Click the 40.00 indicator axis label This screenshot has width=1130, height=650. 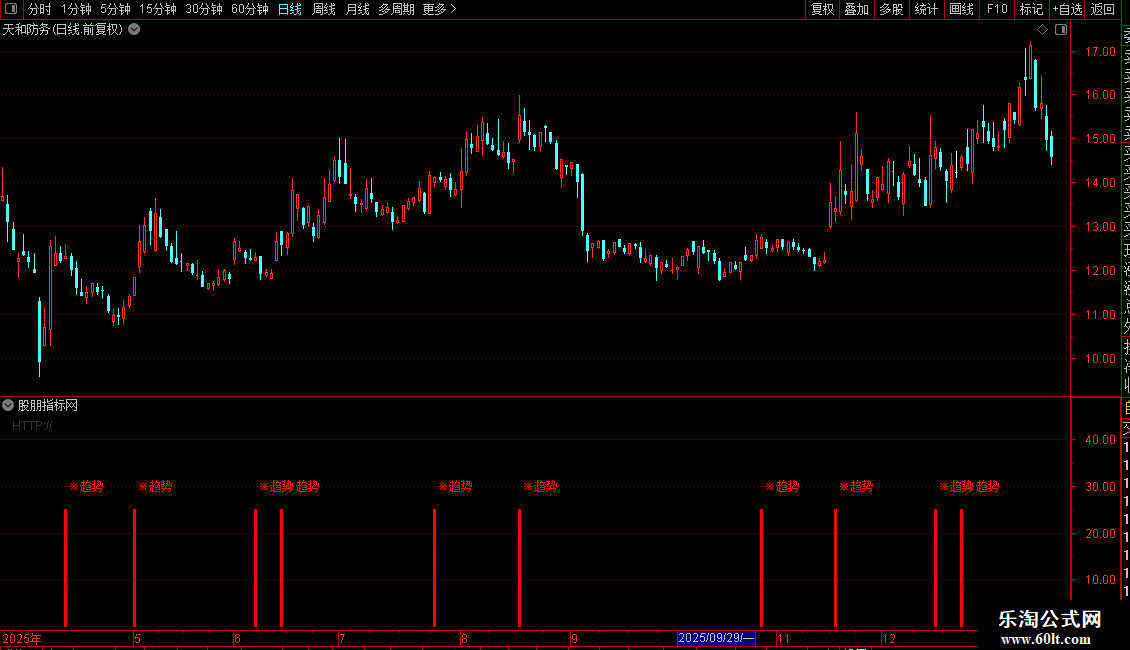pos(1100,440)
